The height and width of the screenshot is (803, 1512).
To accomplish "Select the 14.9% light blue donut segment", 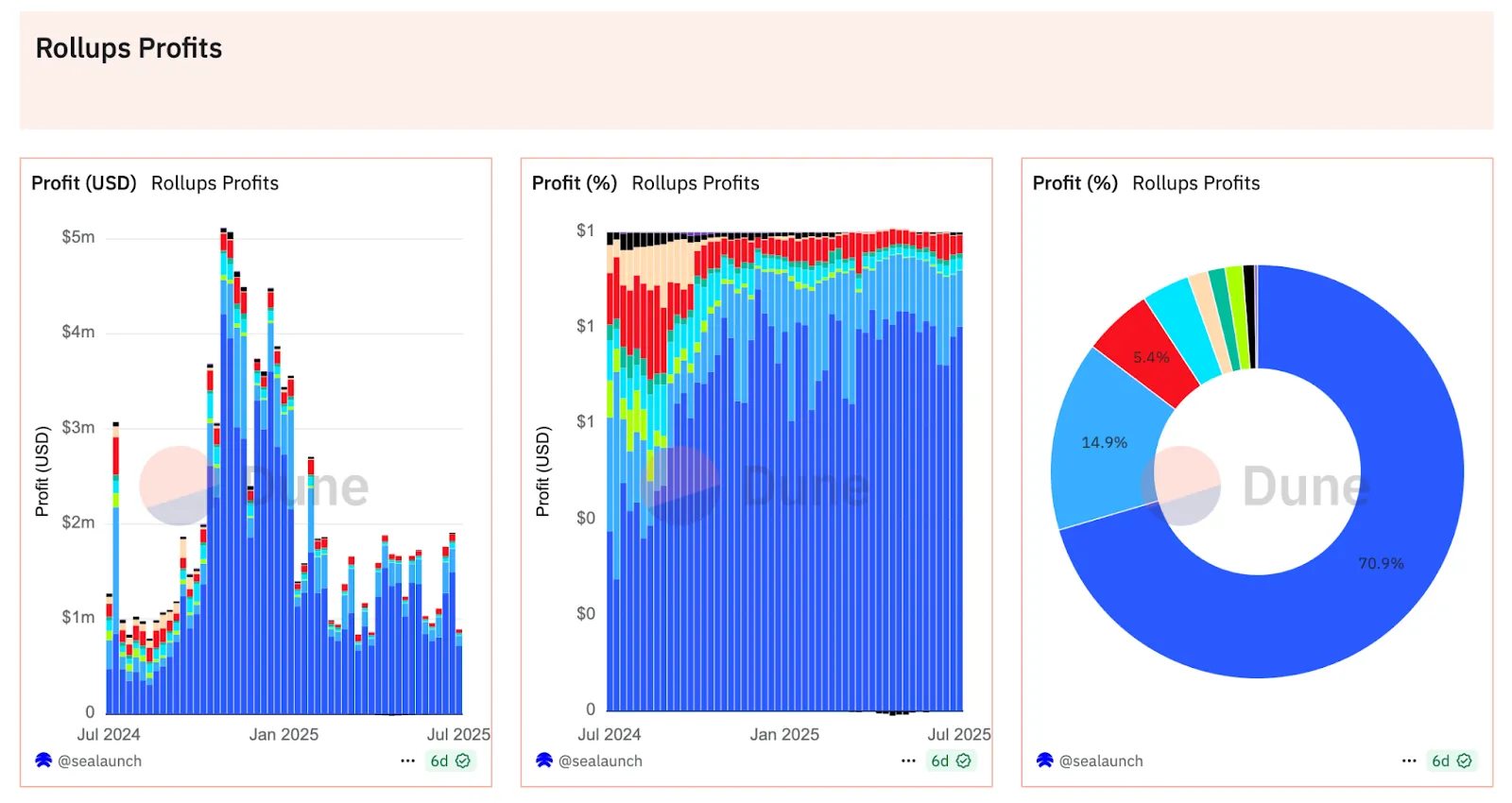I will [1104, 442].
